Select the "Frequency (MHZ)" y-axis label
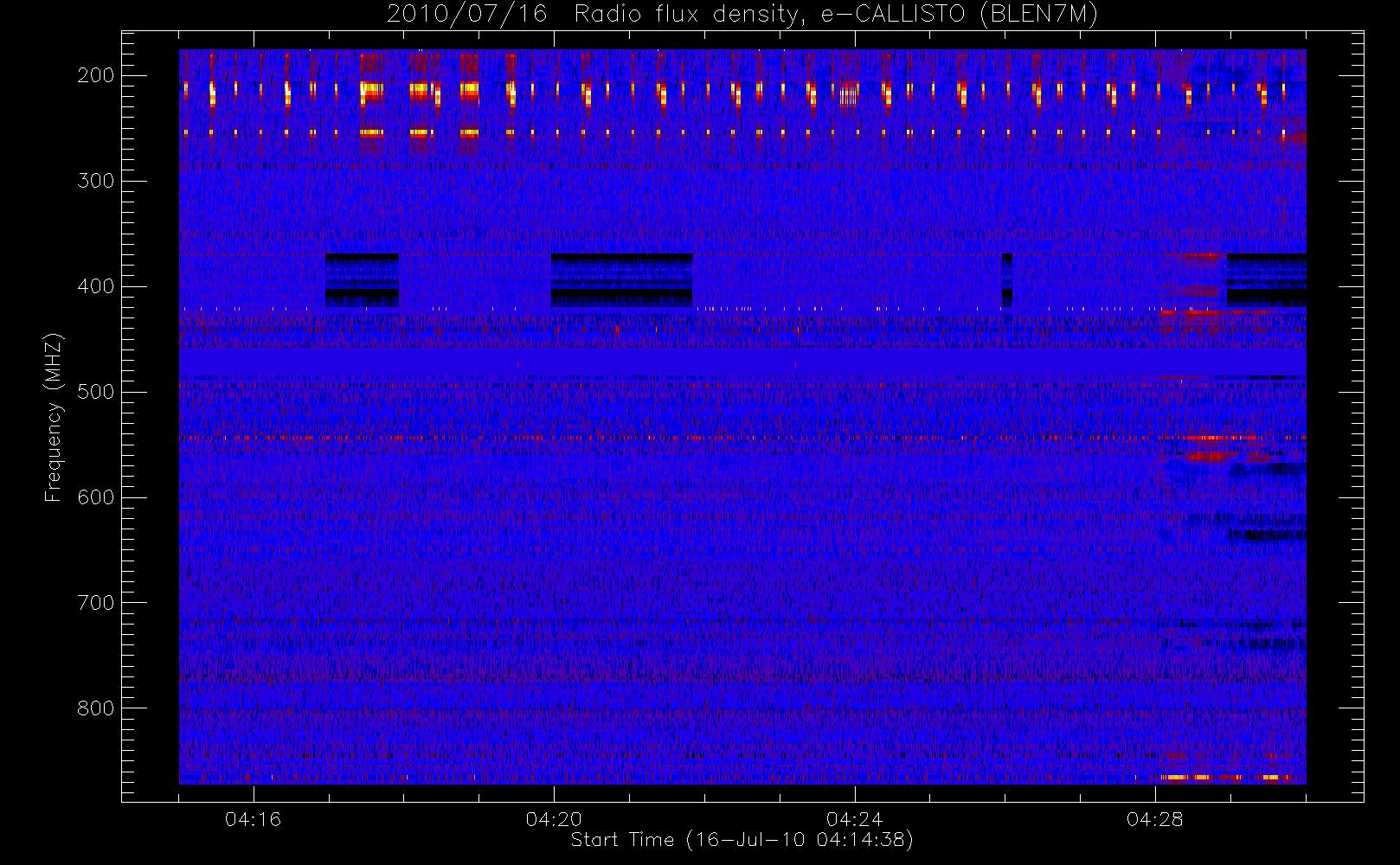1400x865 pixels. pyautogui.click(x=54, y=417)
